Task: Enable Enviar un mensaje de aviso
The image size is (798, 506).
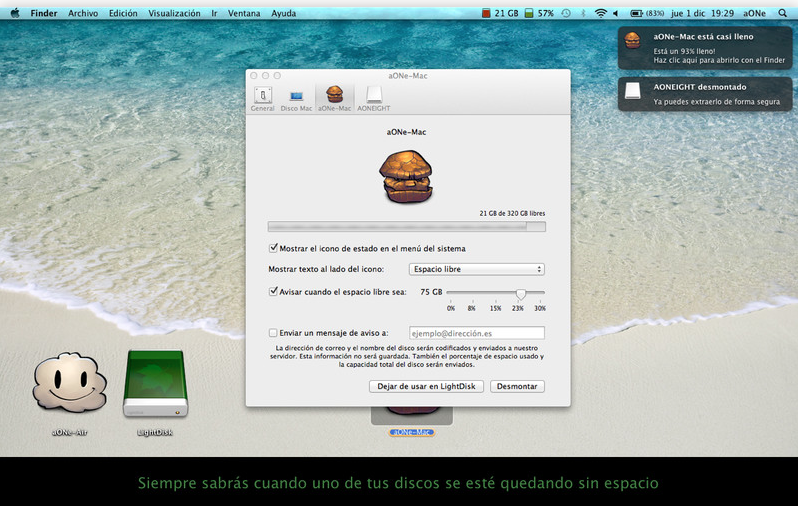Action: point(273,333)
